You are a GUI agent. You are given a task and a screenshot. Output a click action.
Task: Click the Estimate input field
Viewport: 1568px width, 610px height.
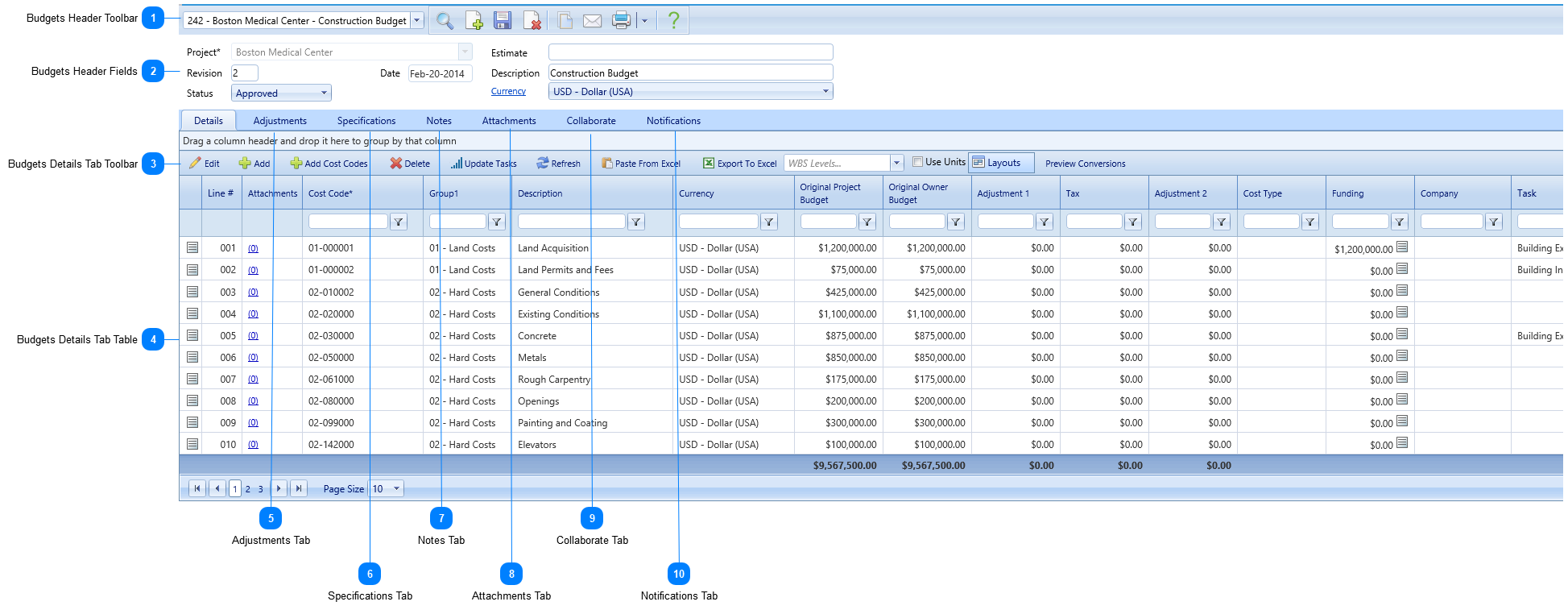coord(690,52)
